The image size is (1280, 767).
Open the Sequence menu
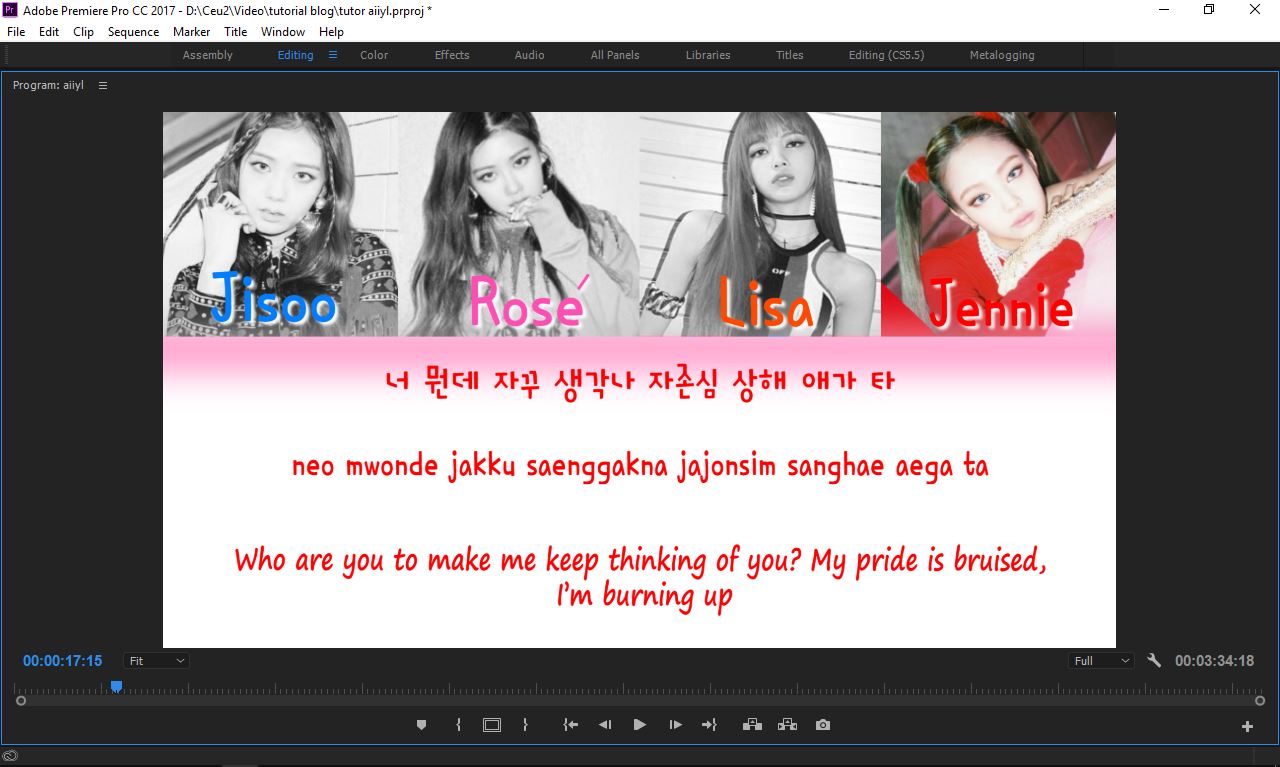pyautogui.click(x=134, y=32)
